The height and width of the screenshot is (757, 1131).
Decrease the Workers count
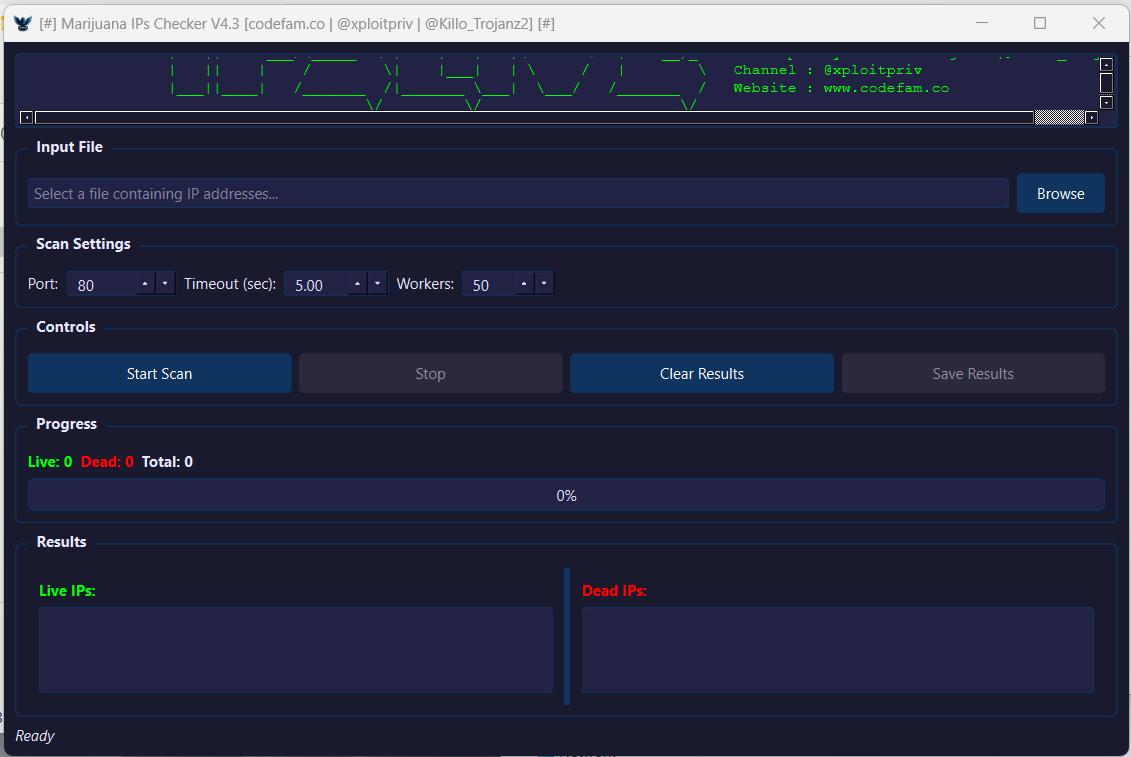[x=544, y=284]
